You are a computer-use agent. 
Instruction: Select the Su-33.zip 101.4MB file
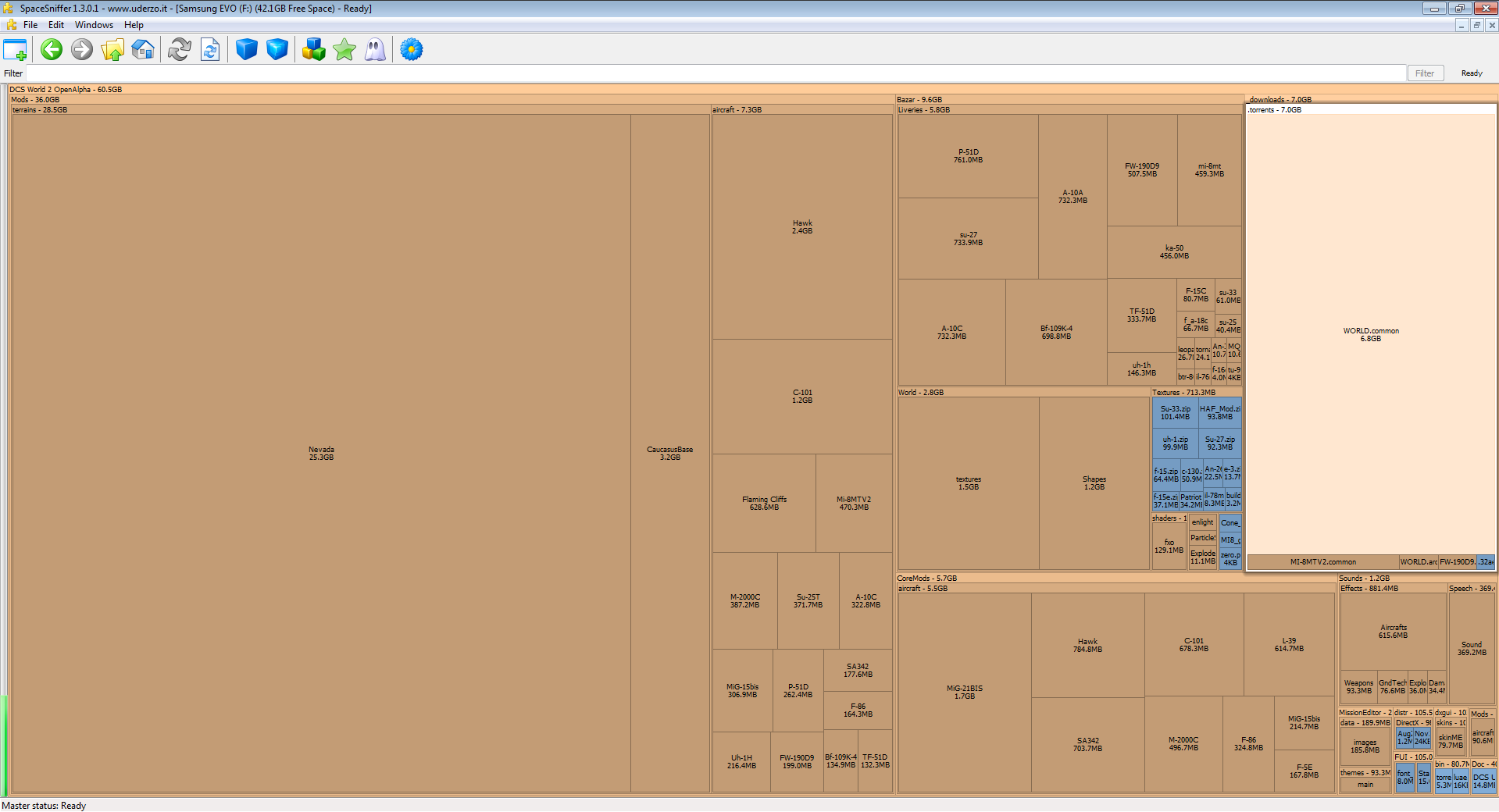point(1175,413)
